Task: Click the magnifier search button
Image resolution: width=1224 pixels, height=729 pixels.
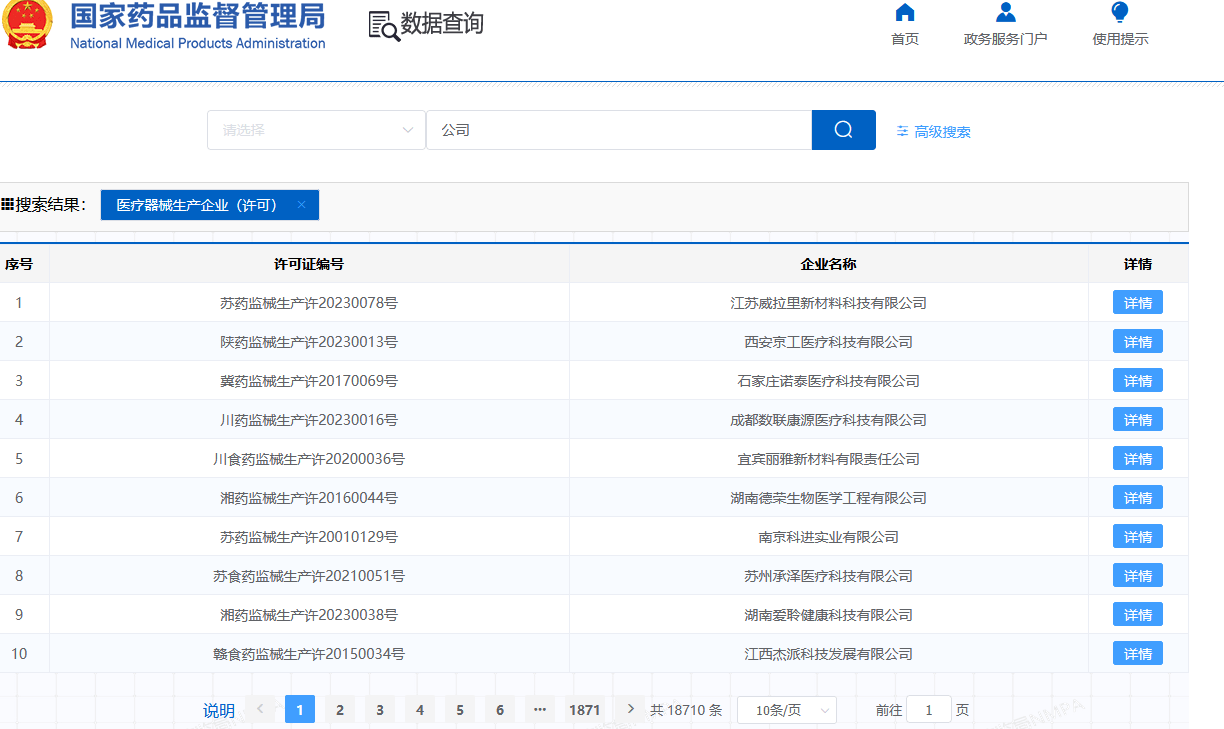Action: [842, 130]
